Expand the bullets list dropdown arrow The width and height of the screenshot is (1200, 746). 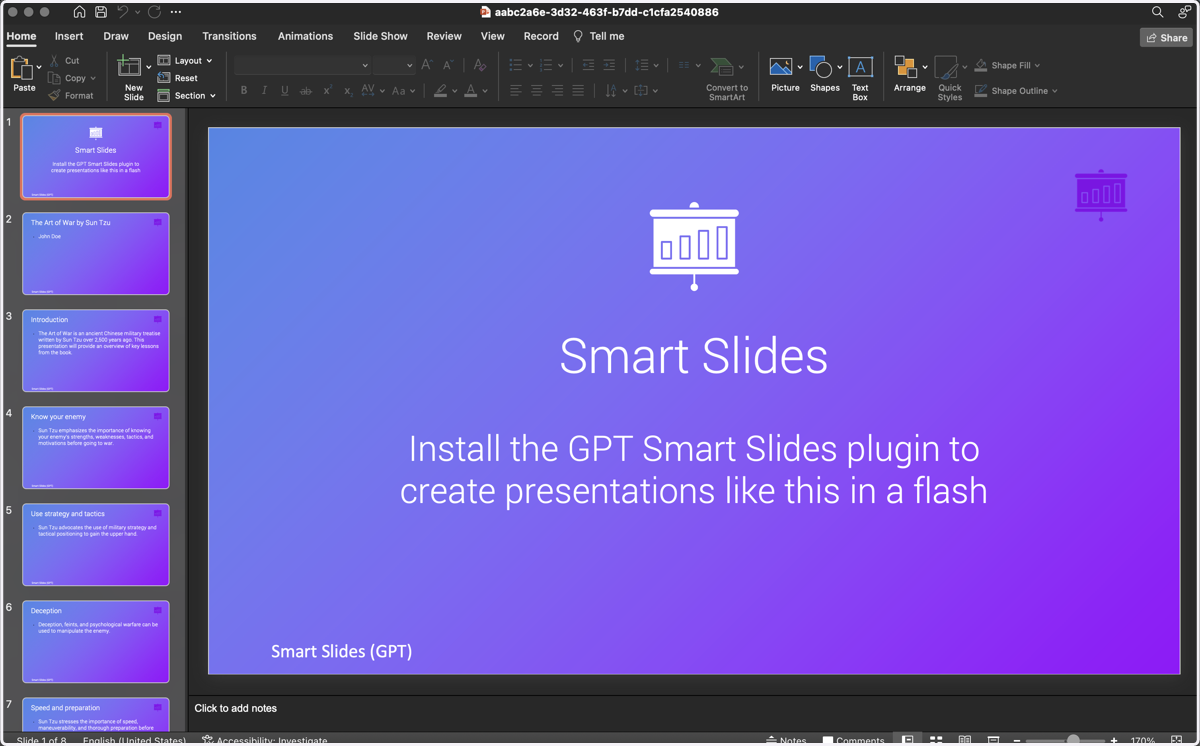530,66
